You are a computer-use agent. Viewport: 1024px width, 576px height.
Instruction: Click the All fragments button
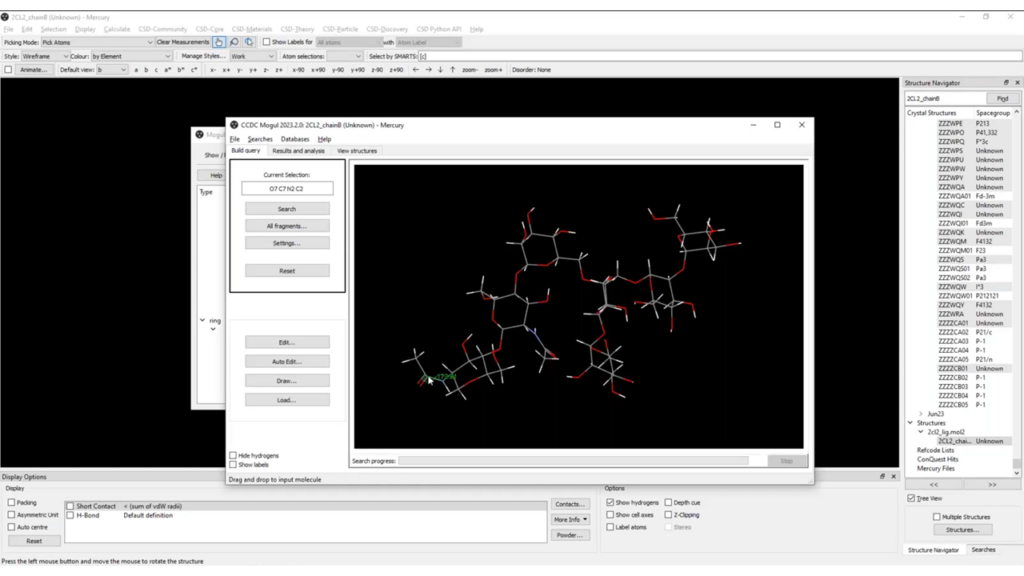coord(287,226)
